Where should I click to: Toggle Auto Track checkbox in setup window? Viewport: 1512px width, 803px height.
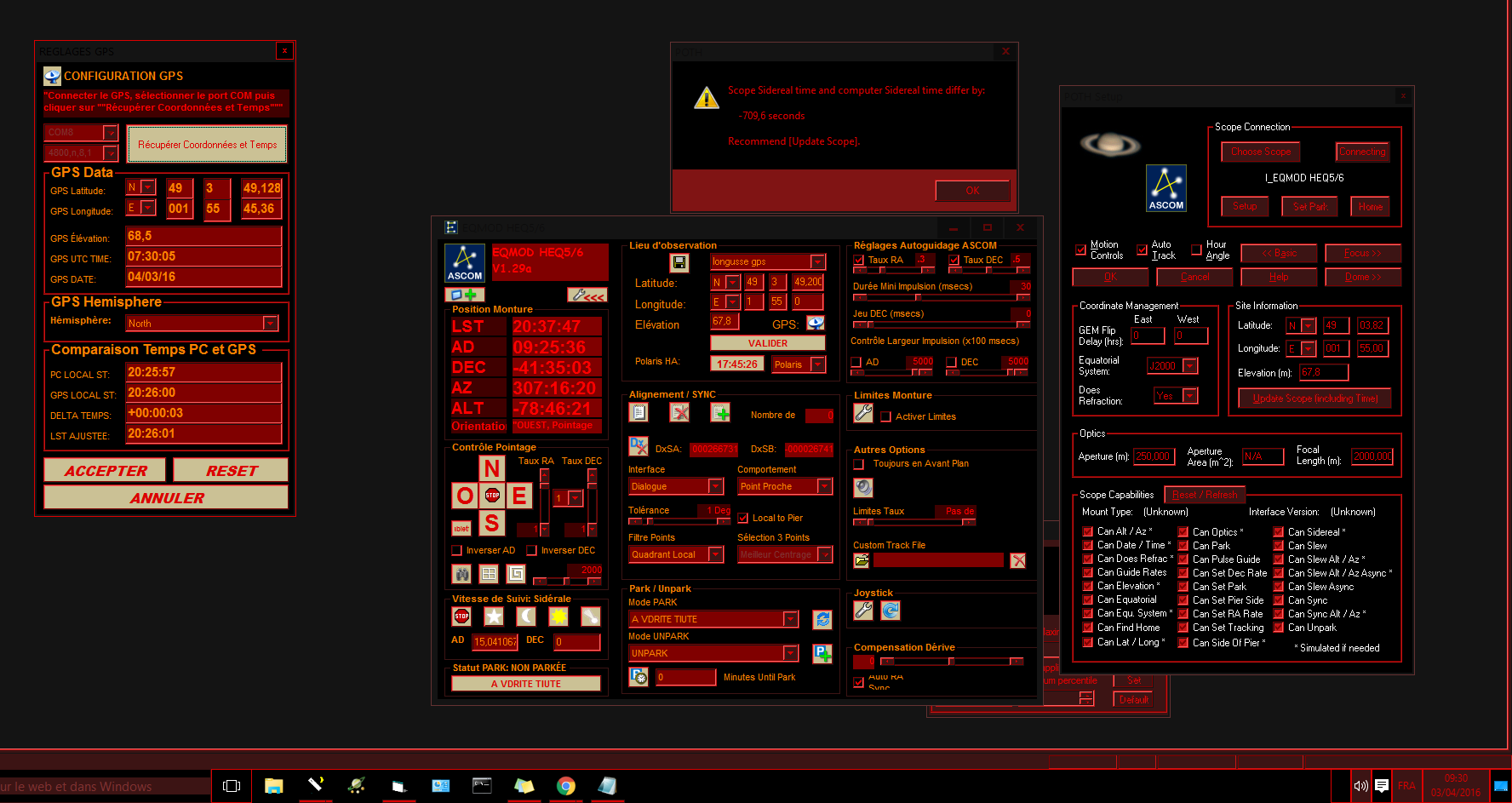pos(1143,250)
